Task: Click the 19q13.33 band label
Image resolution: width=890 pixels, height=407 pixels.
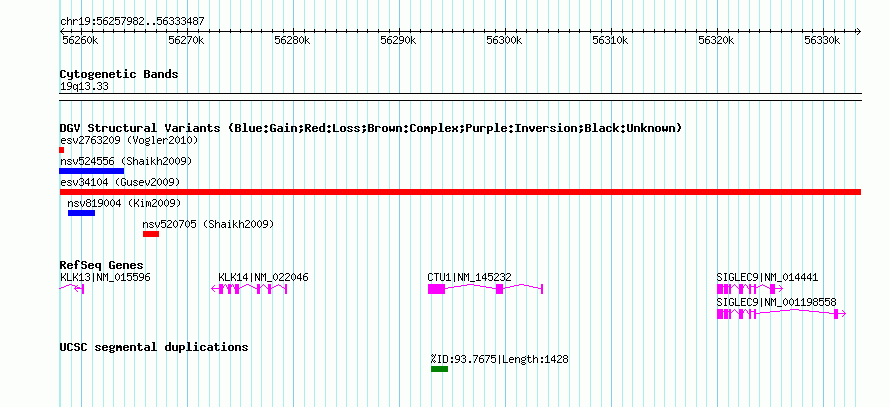Action: click(84, 87)
